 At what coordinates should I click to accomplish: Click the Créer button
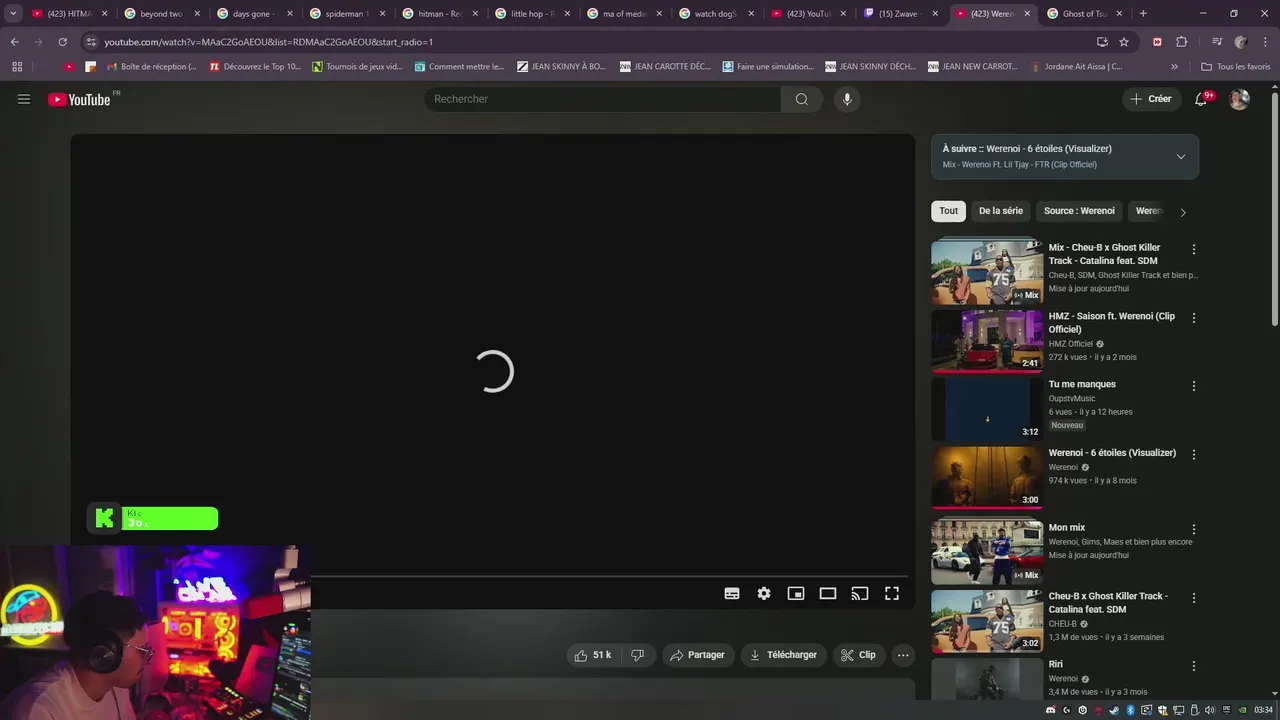point(1151,99)
